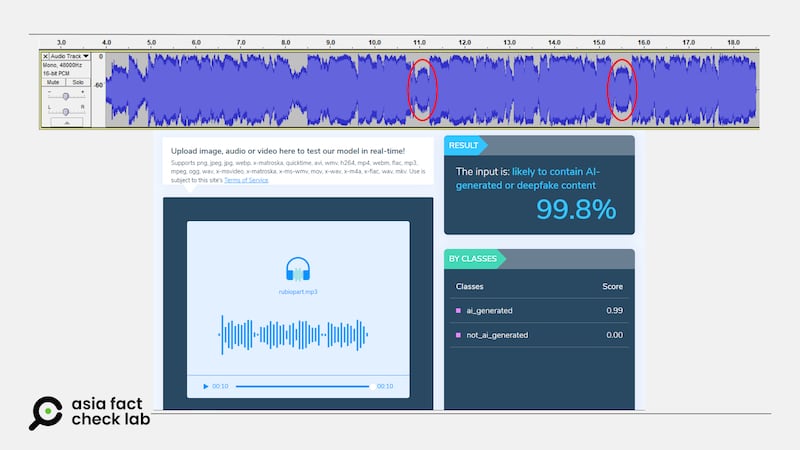Collapse the track using bottom arrow button
Screen dimensions: 800x450
coord(66,123)
